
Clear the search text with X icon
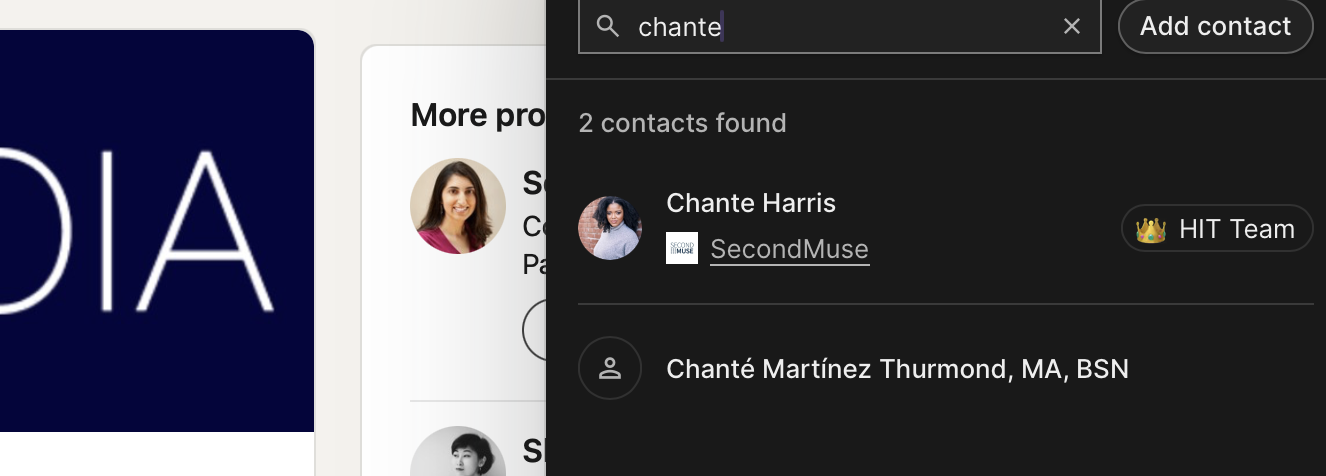click(x=1072, y=27)
